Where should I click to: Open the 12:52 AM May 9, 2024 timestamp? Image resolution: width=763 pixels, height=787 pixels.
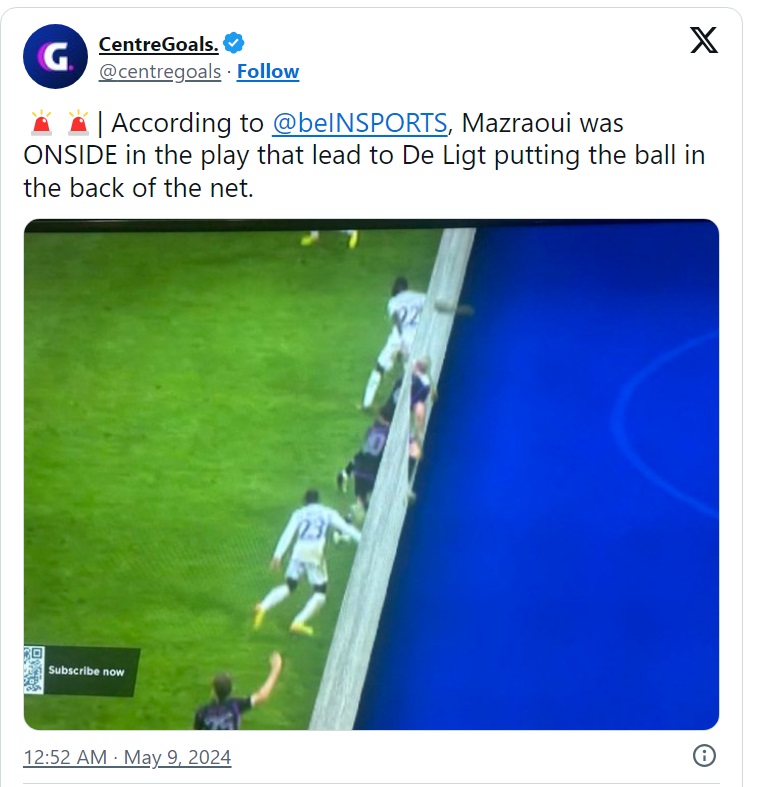127,757
